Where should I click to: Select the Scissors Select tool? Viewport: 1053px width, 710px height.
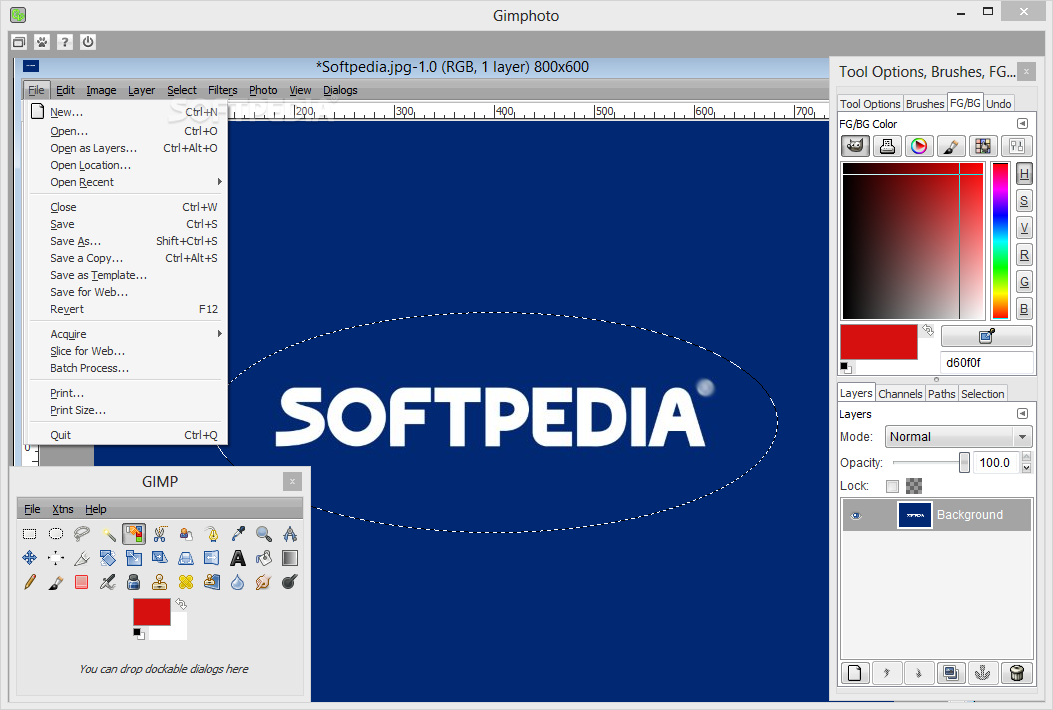(x=160, y=534)
